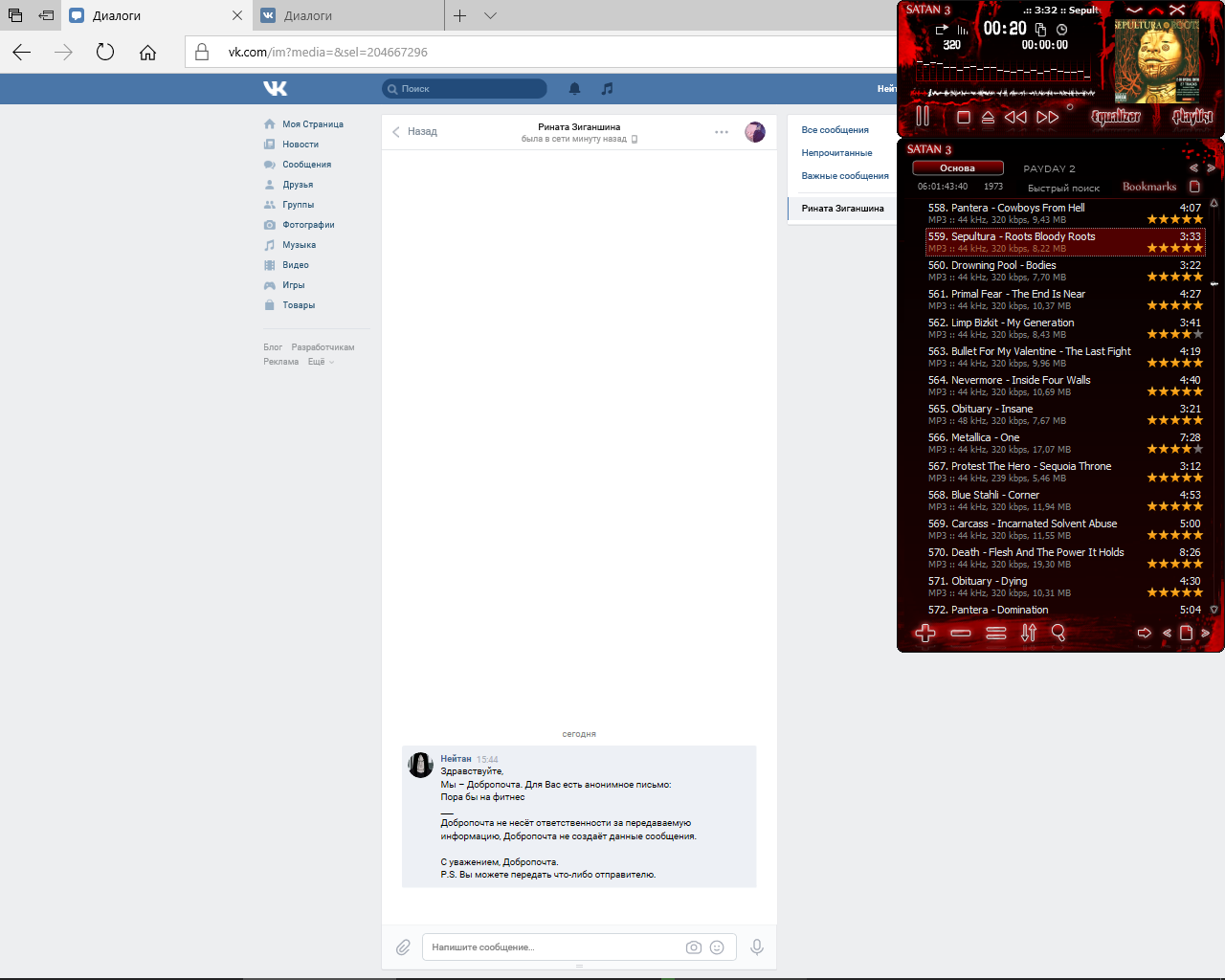
Task: Select track 566 Metallica - One
Action: (x=1064, y=442)
